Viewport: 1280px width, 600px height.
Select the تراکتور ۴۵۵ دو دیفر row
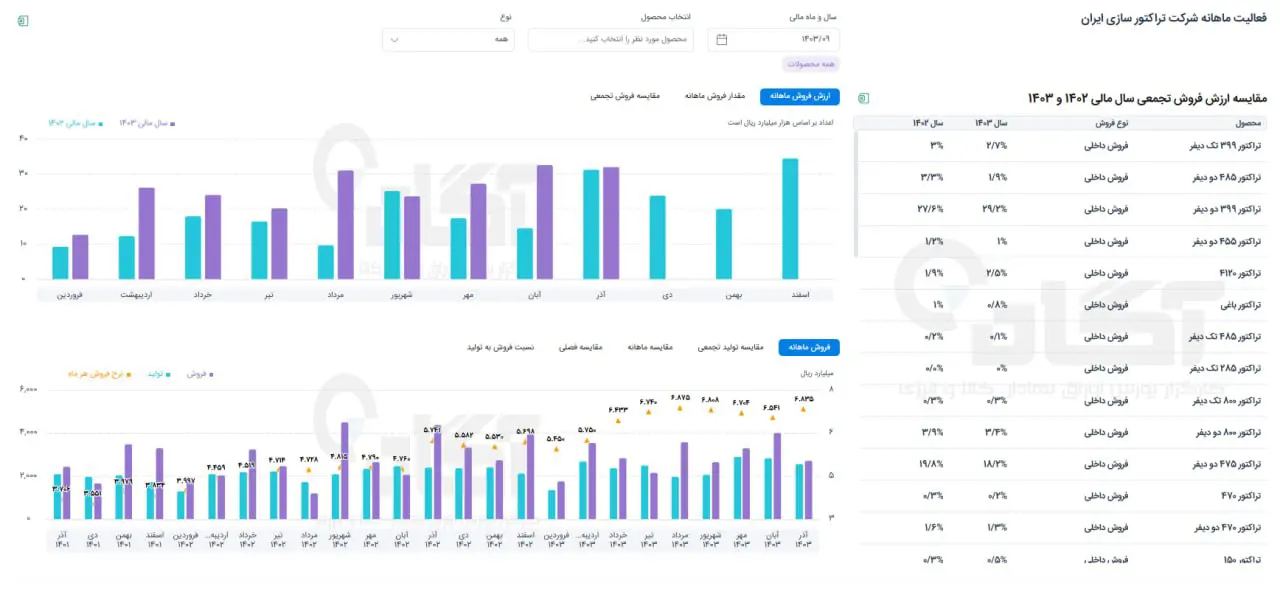(x=1061, y=241)
